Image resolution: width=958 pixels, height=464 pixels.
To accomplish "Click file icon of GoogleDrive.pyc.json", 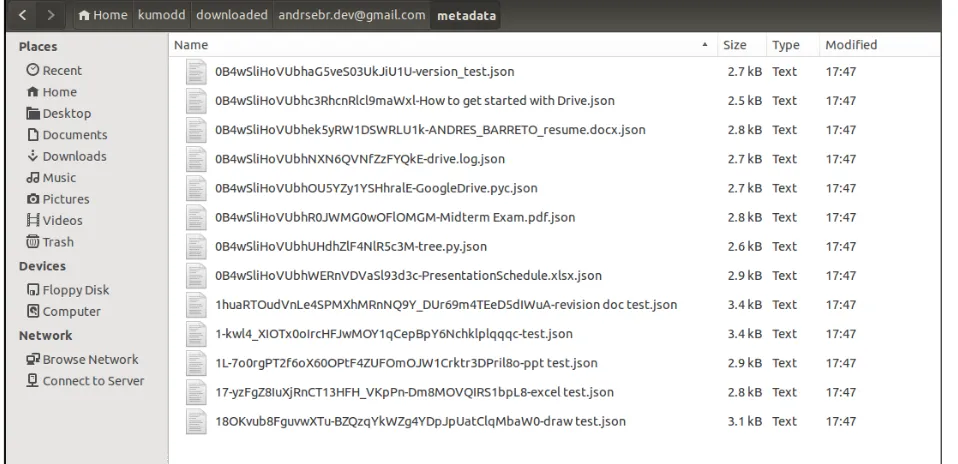I will click(x=197, y=188).
